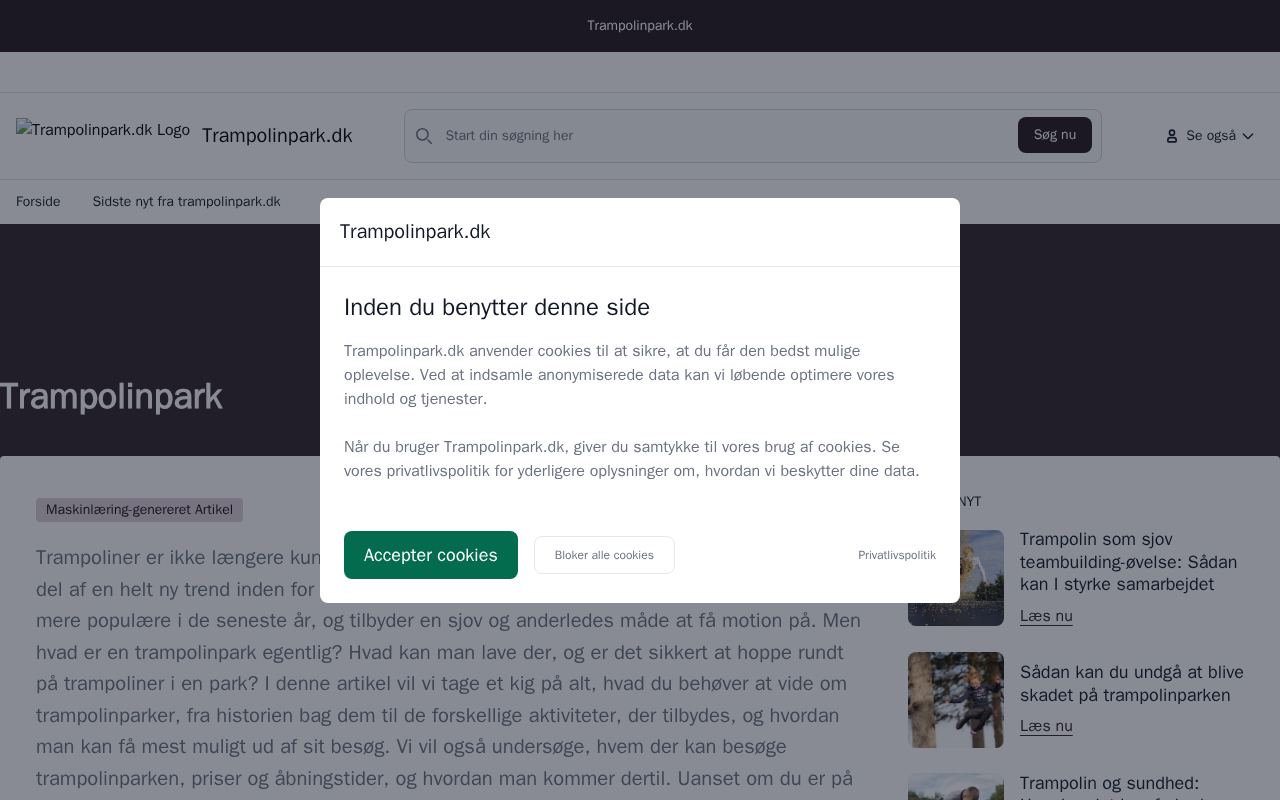Click Læs nu under teambuilding article

[x=1046, y=616]
